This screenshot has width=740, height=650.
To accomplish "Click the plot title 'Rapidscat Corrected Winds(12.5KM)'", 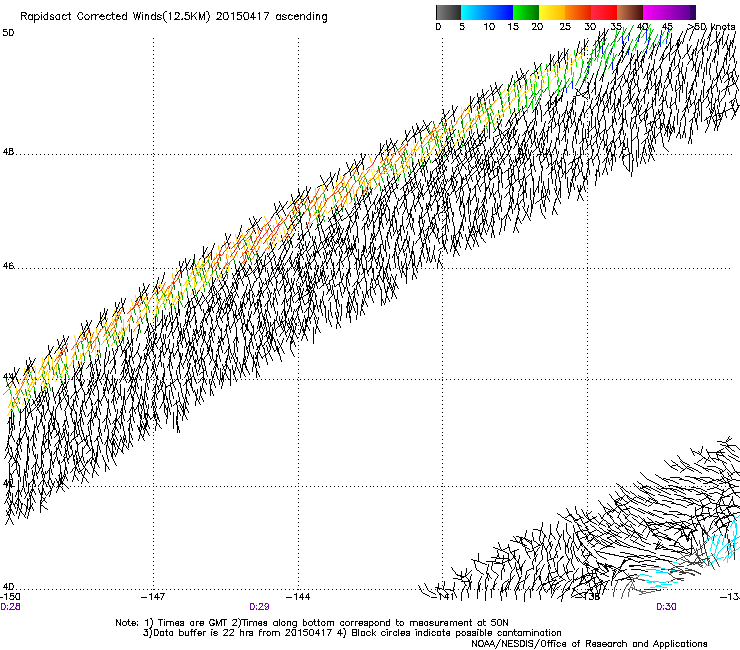I will [x=115, y=17].
